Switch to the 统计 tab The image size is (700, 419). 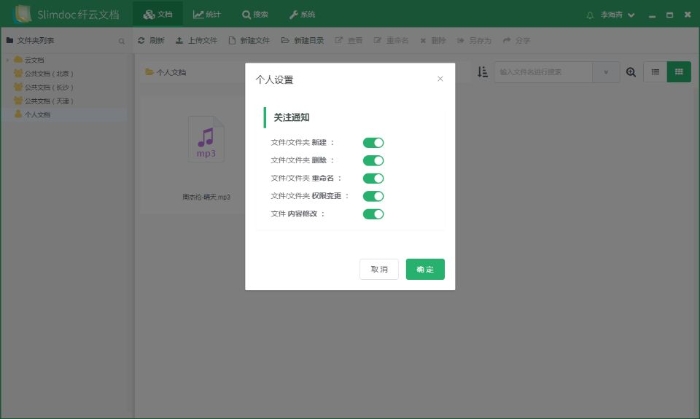208,15
